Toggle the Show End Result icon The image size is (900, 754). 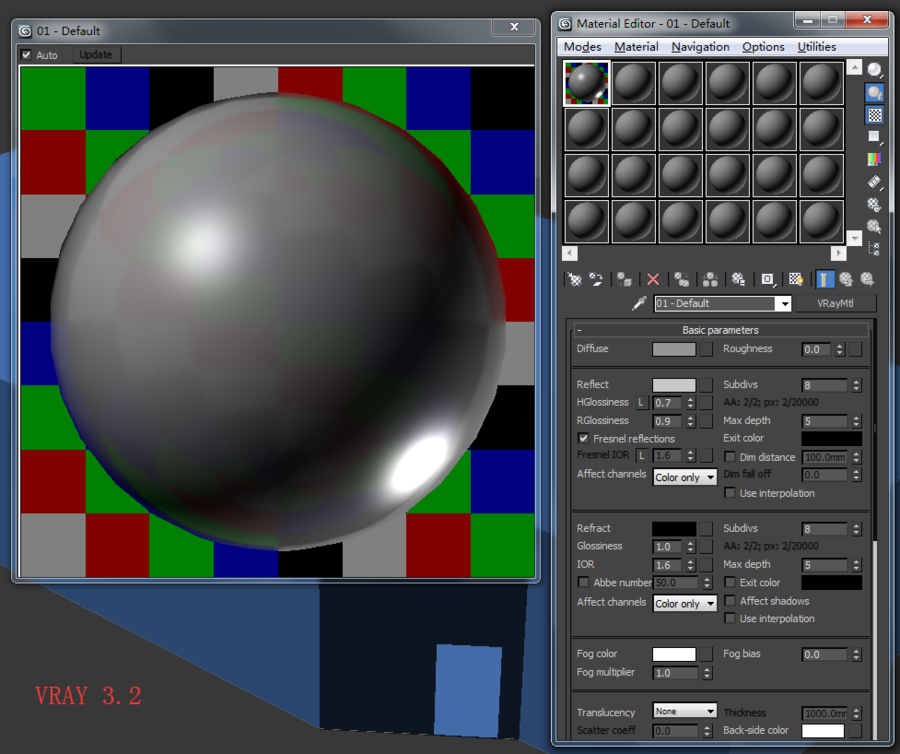(x=824, y=279)
